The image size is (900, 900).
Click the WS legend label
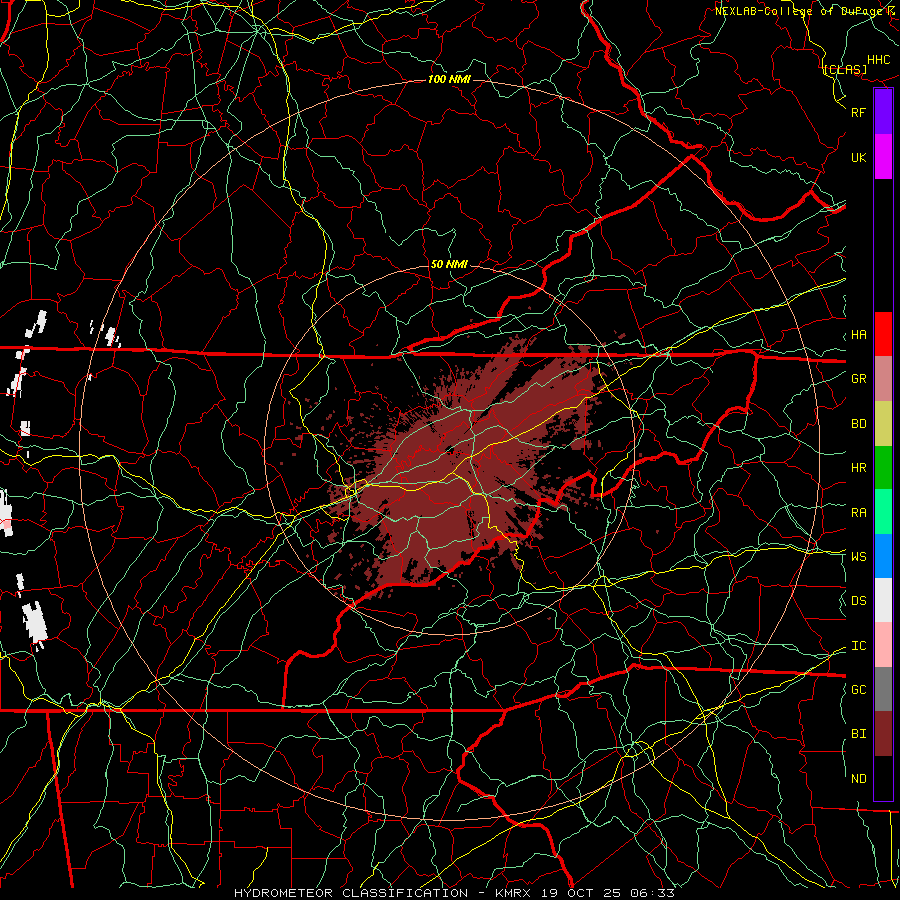(858, 557)
